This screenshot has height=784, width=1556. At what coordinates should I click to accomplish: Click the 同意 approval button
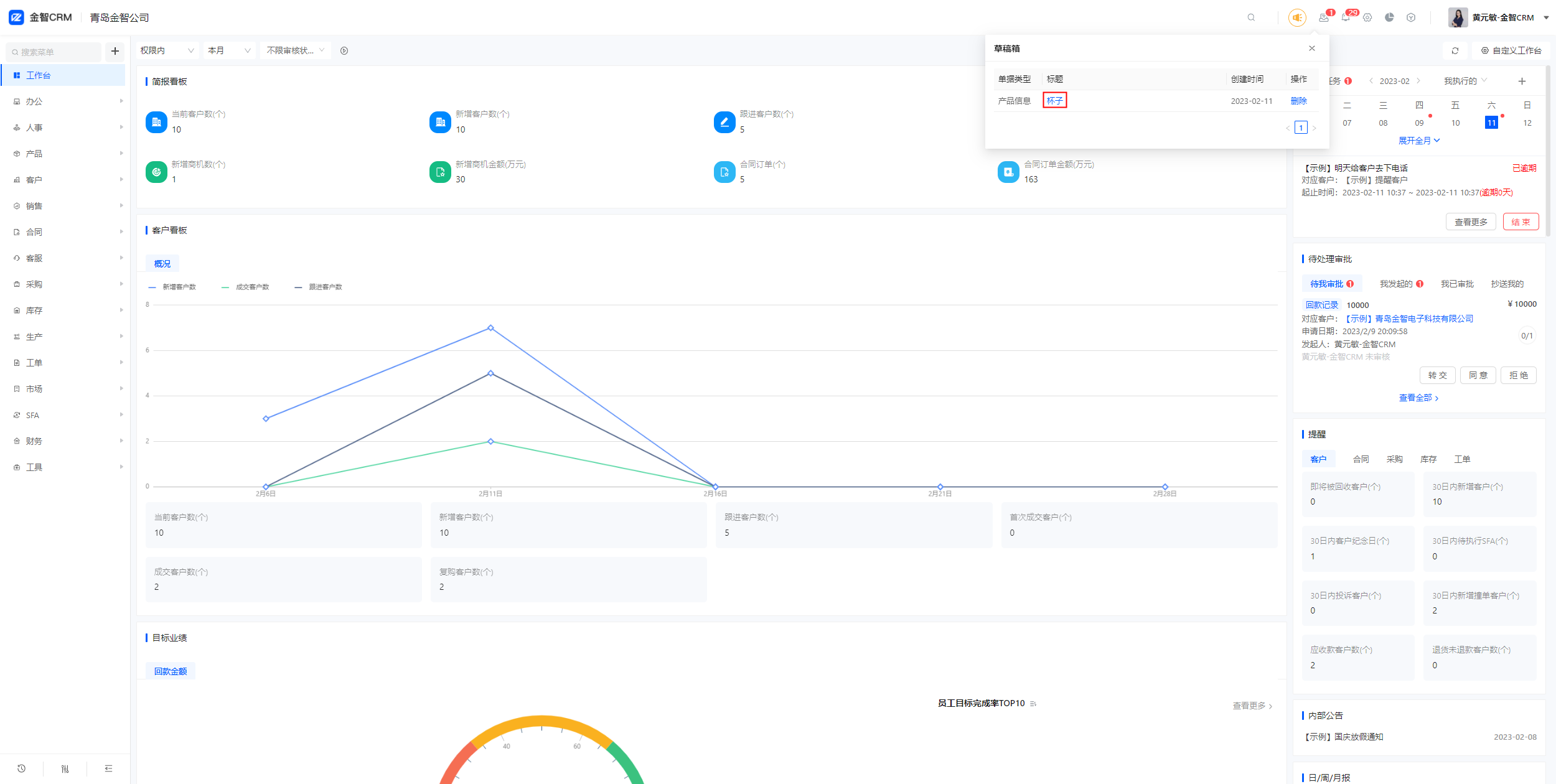1478,375
